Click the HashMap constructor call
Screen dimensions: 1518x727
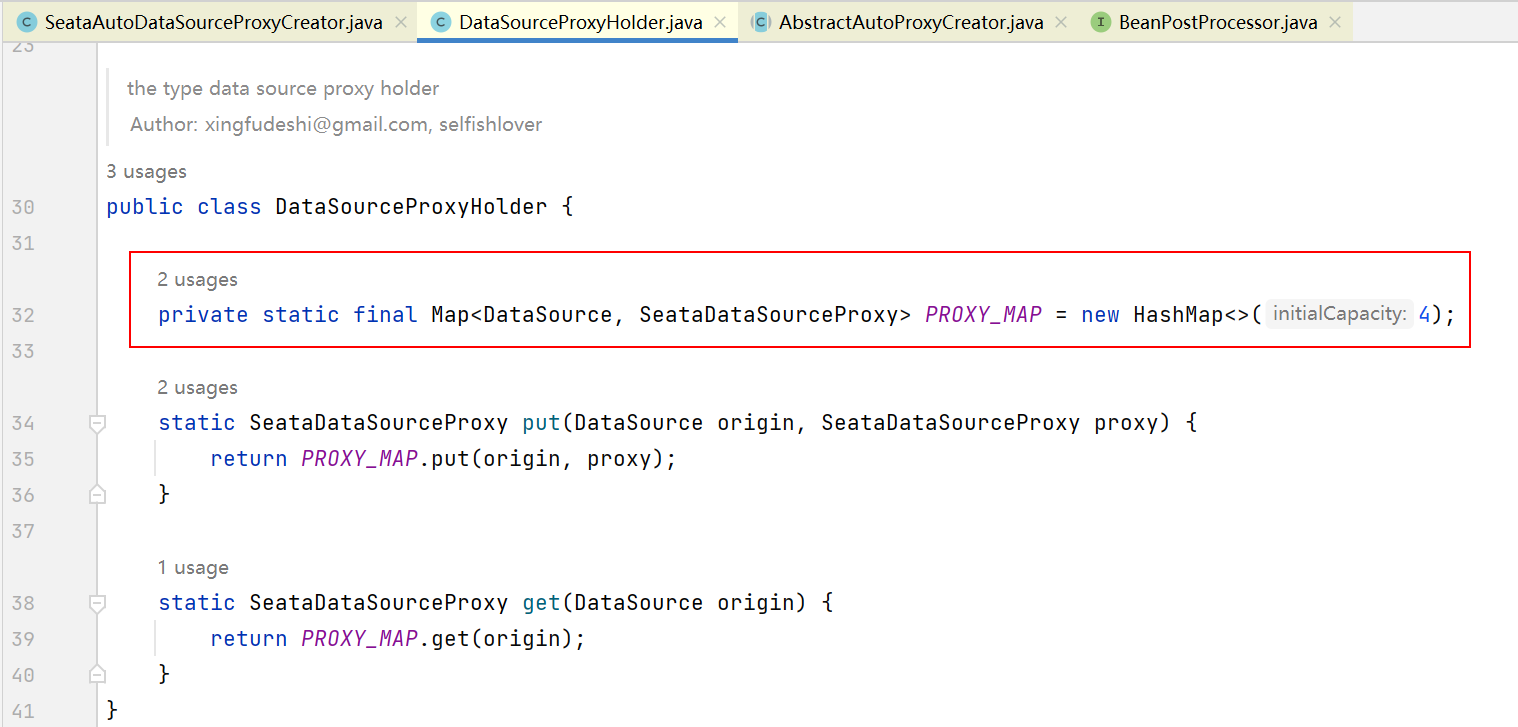(1192, 315)
